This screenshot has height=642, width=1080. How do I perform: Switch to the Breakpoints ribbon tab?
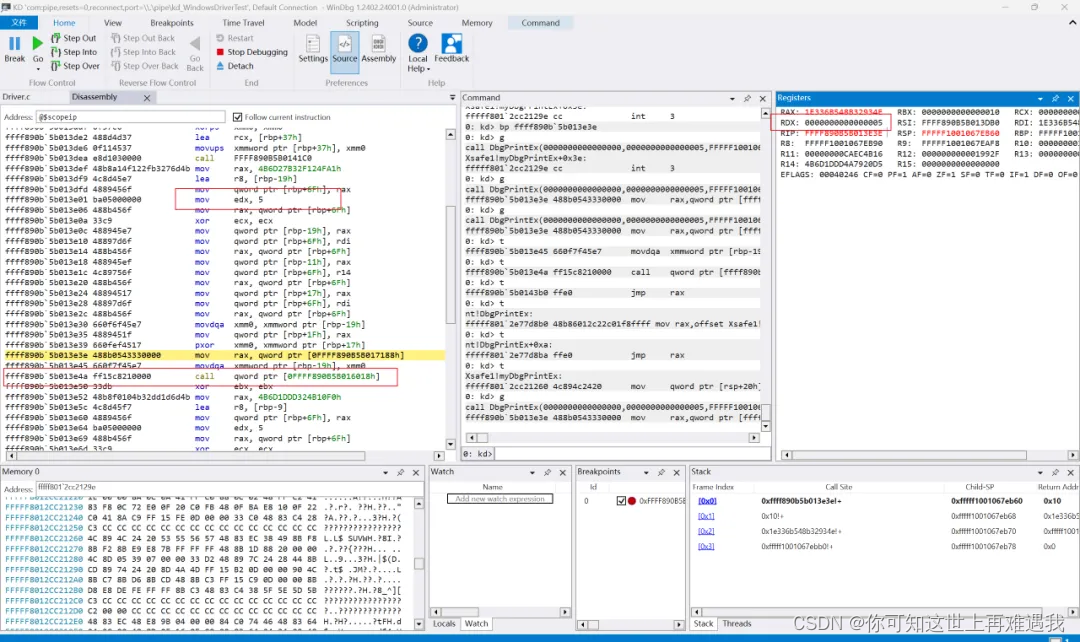172,23
